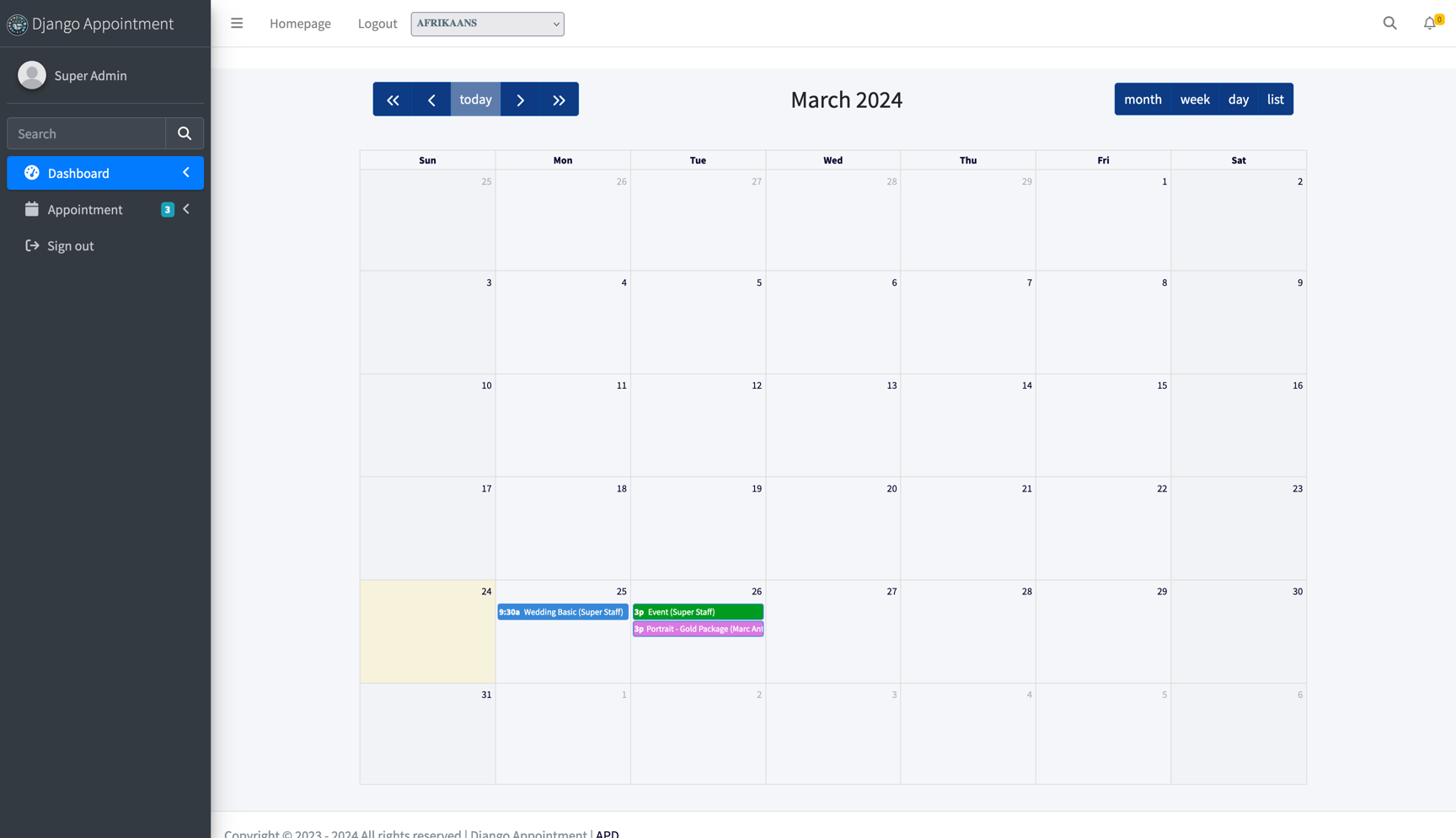The image size is (1456, 838).
Task: Focus the sidebar Search field
Action: coord(87,133)
